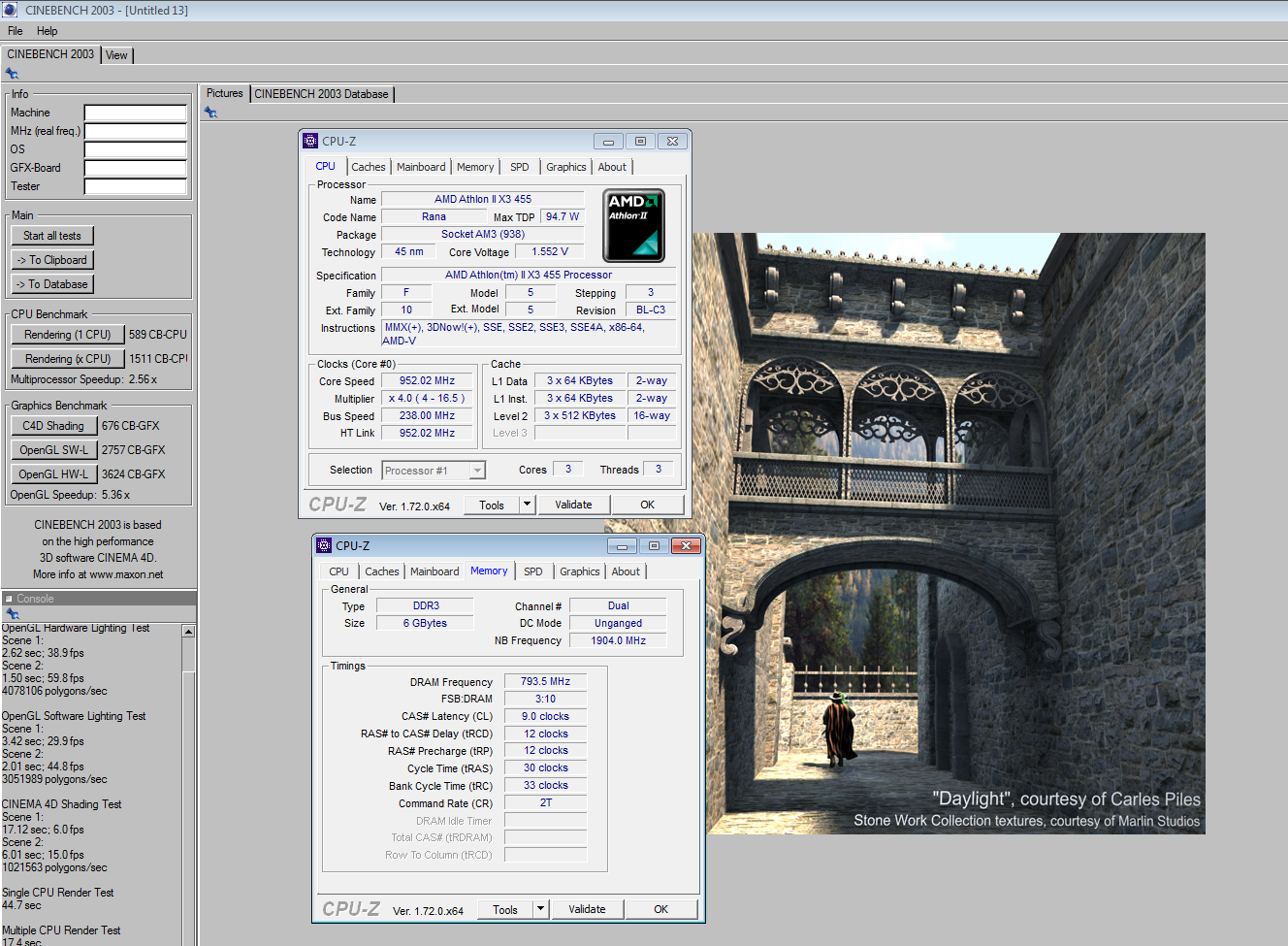Click Validate in lower CPU-Z window

point(587,909)
